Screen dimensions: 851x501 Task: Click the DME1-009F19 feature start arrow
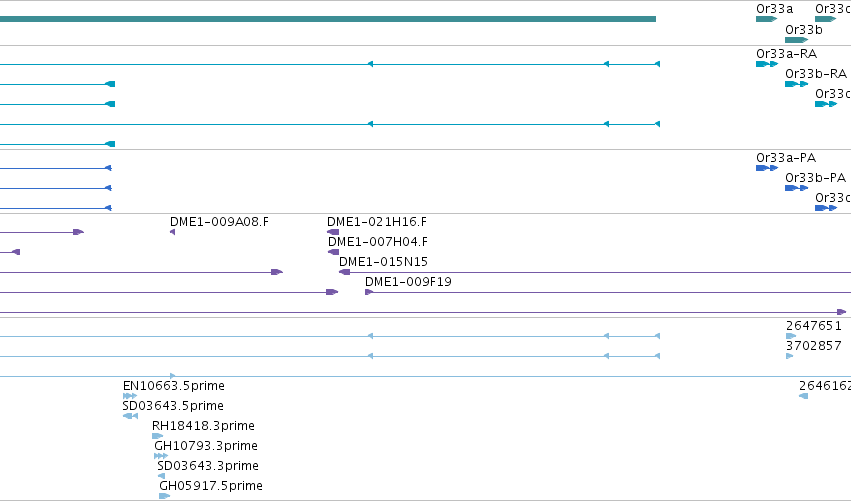coord(369,292)
